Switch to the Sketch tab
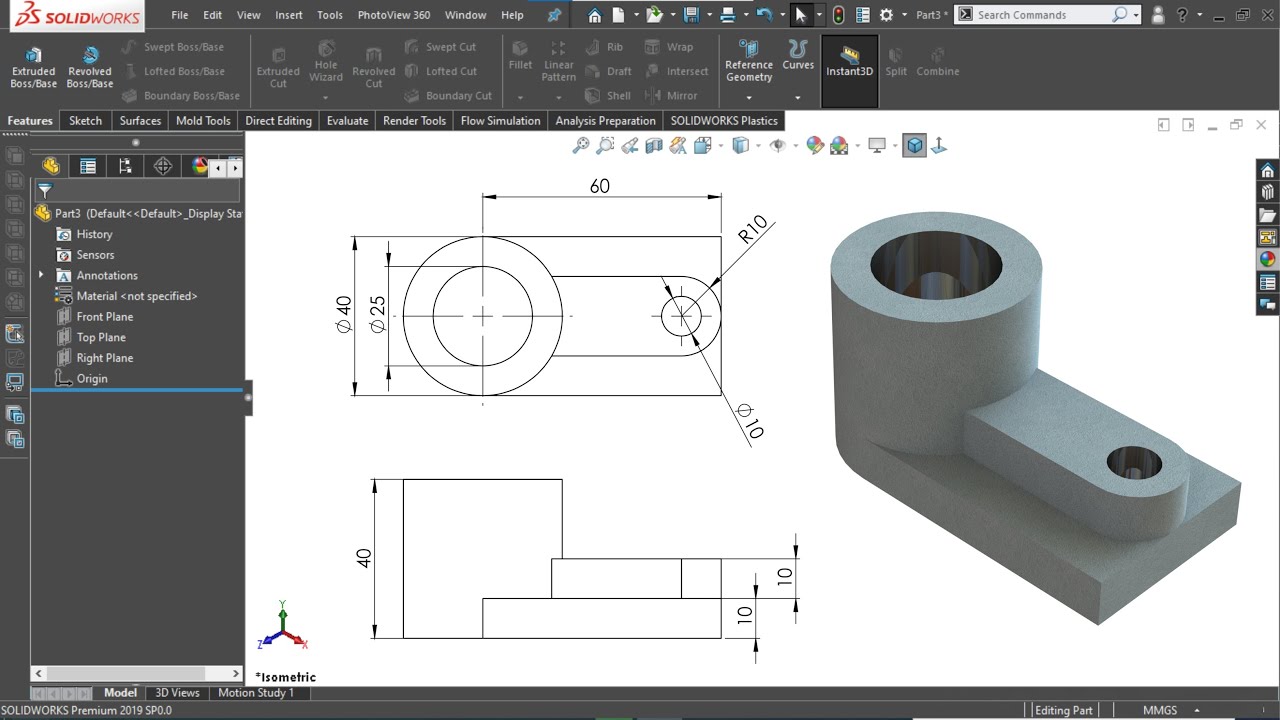This screenshot has width=1280, height=720. 85,121
